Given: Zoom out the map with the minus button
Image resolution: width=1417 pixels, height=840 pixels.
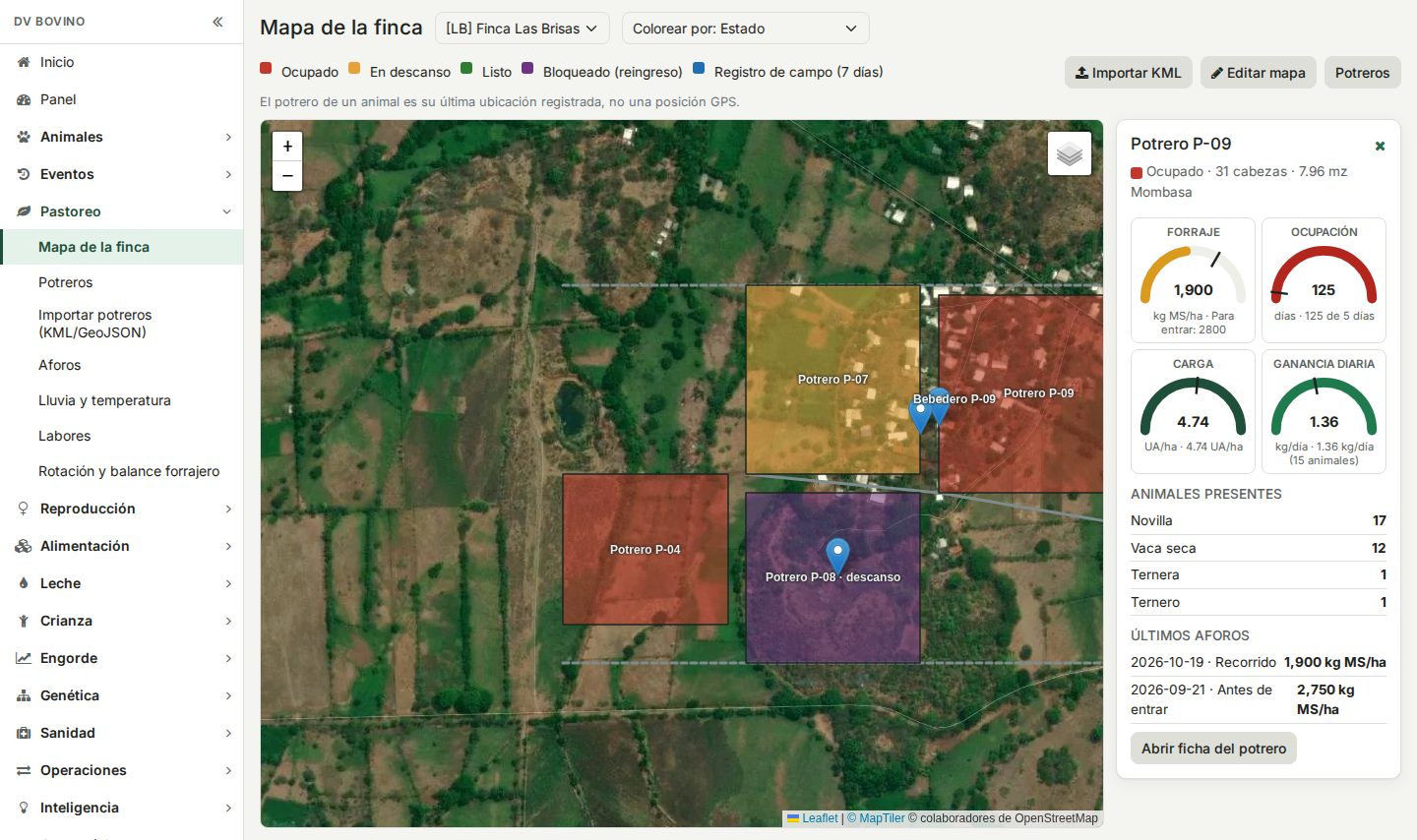Looking at the screenshot, I should (287, 175).
